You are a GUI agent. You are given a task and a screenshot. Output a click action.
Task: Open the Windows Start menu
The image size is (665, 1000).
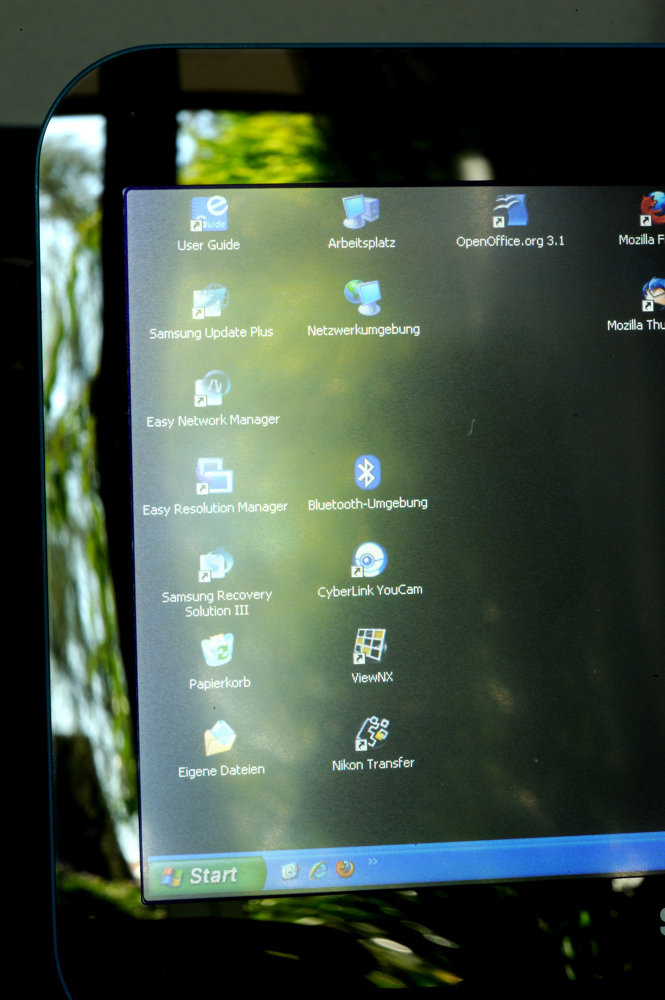(x=206, y=876)
